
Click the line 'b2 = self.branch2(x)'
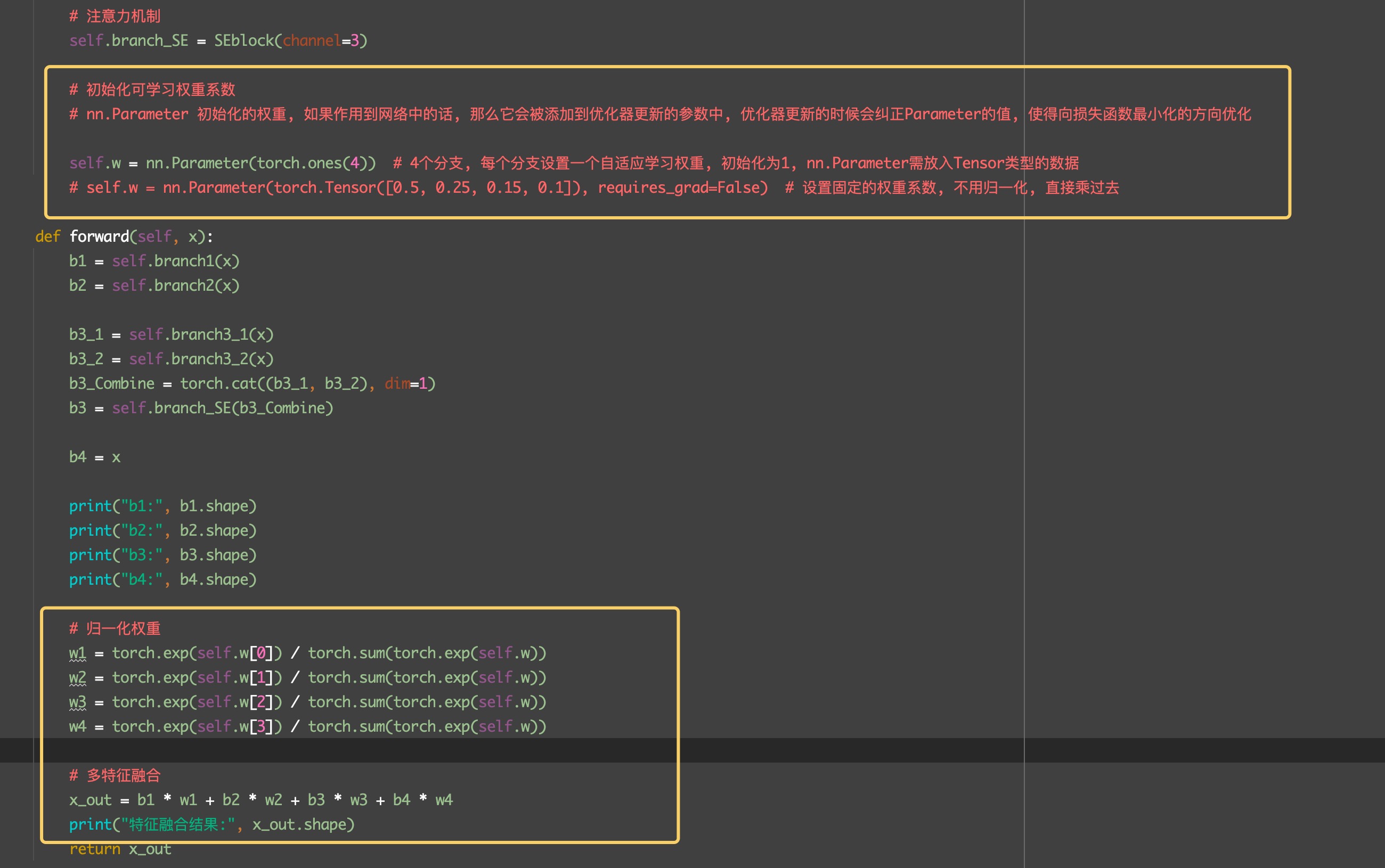(x=154, y=286)
